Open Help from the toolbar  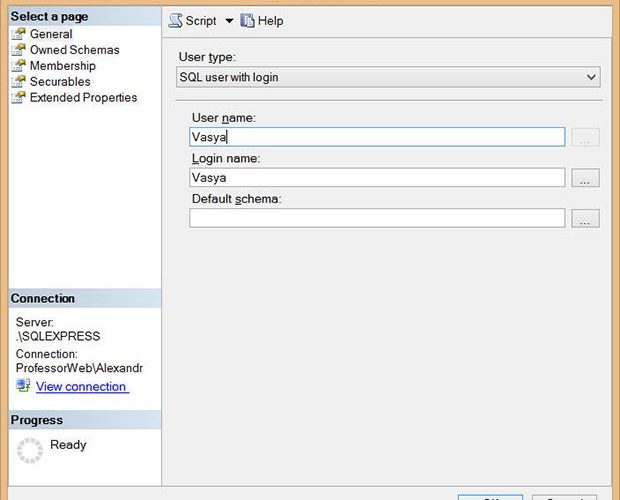point(262,21)
